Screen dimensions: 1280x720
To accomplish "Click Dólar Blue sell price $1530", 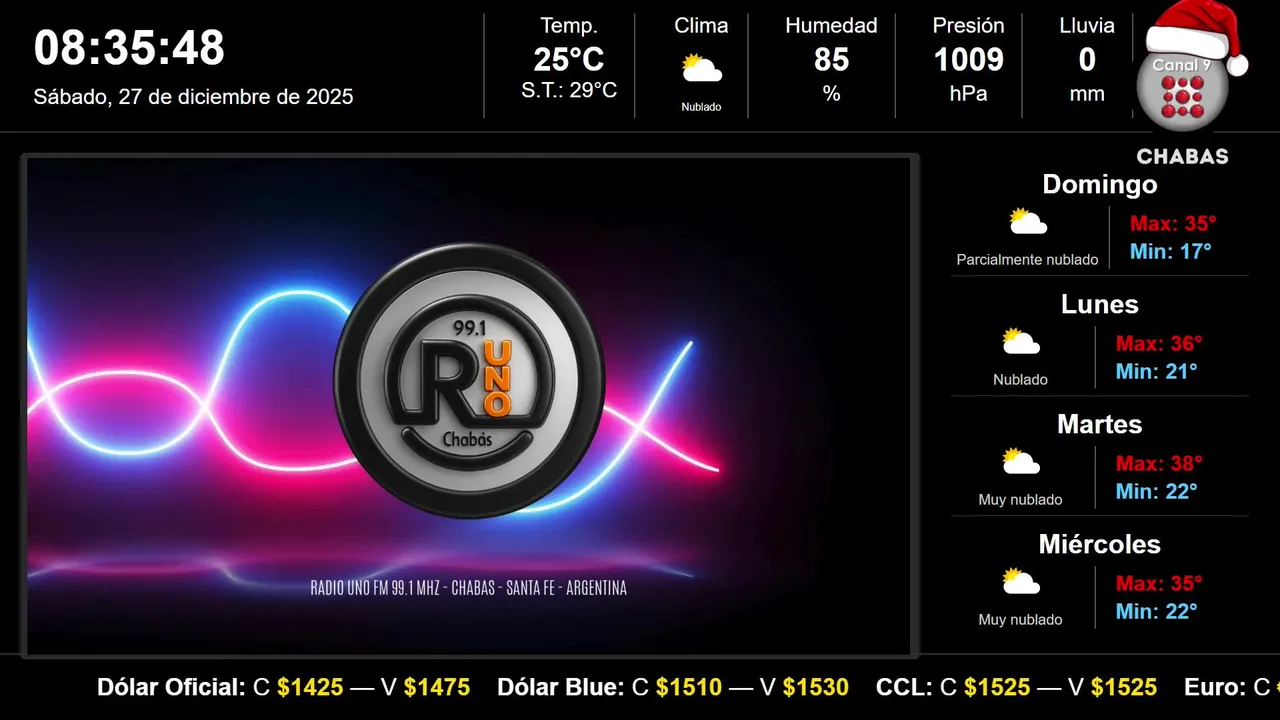I will click(816, 687).
